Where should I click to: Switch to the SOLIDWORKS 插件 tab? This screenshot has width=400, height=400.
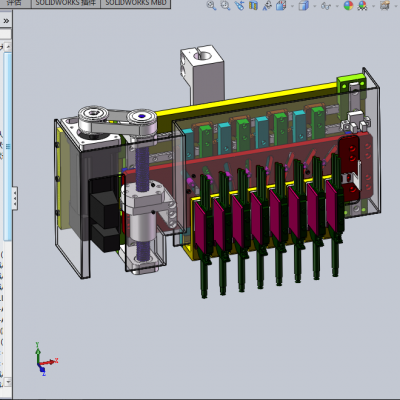66,3
